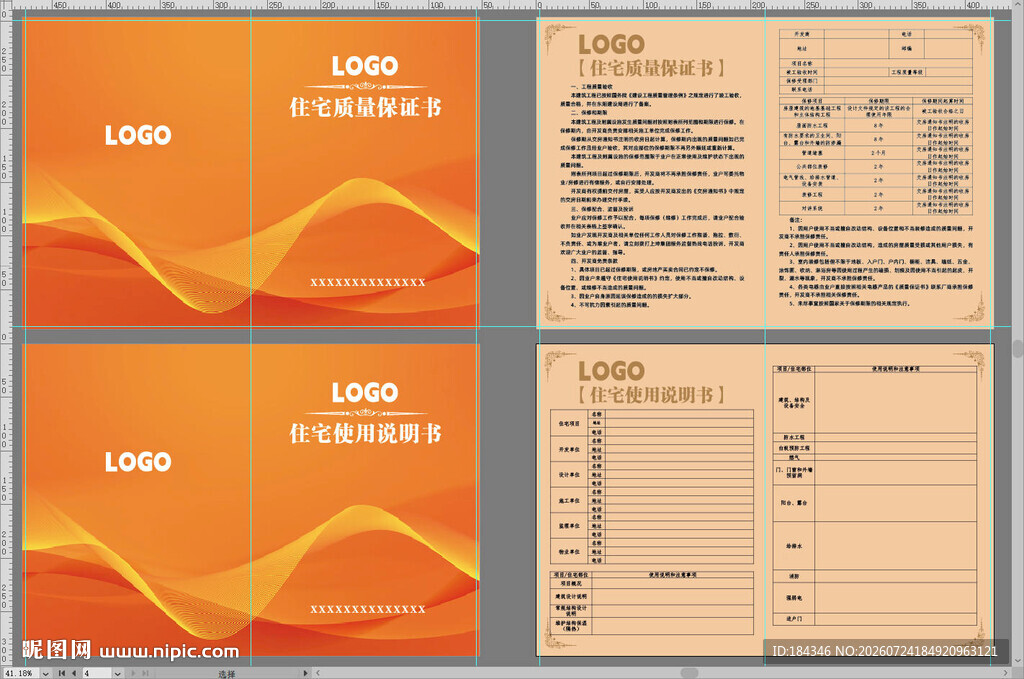Select the back cover LOGO on bottom artboard
1024x679 pixels.
(x=138, y=462)
